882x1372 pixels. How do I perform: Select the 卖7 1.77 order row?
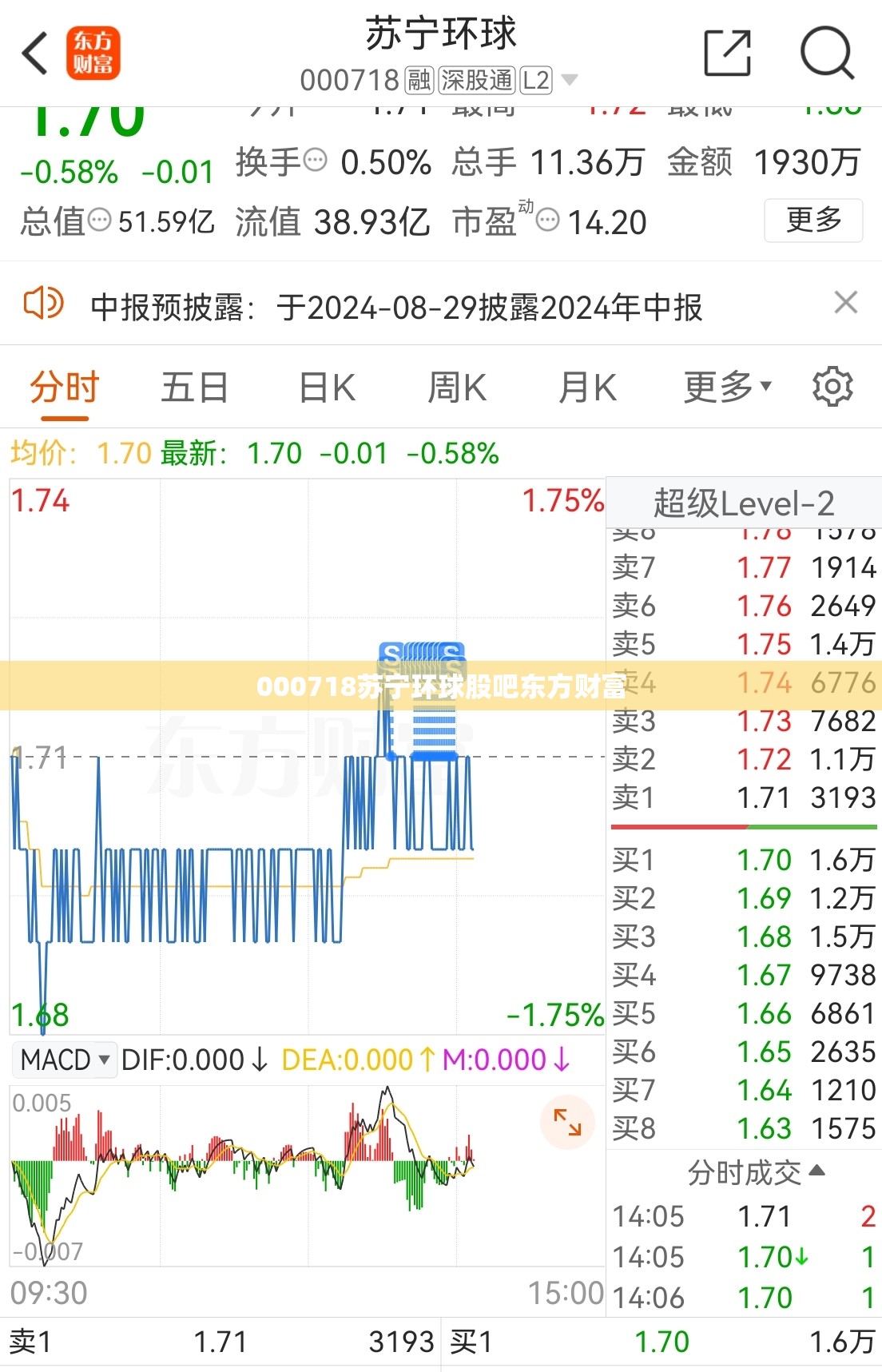(744, 567)
